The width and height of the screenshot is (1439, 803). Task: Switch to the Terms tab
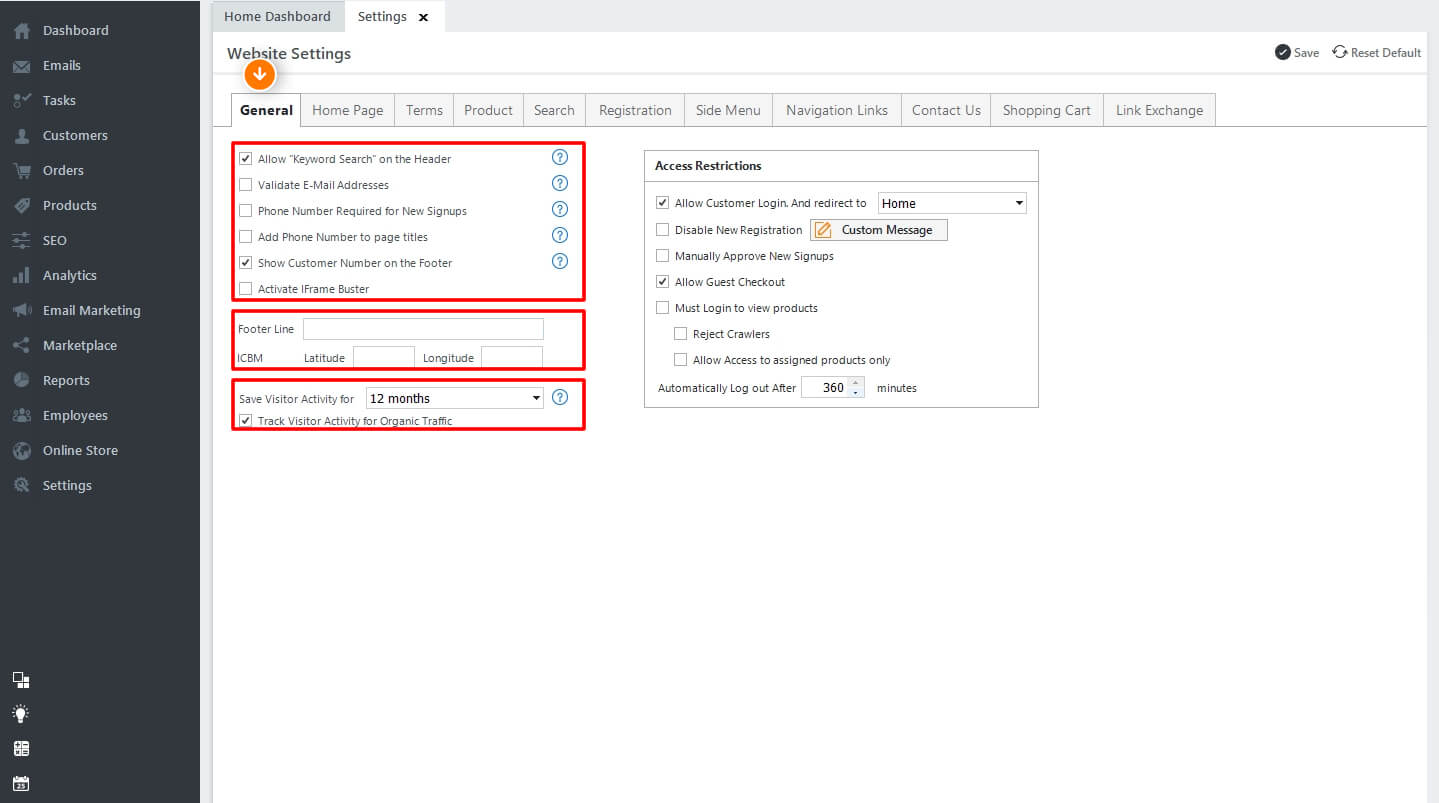pos(424,110)
